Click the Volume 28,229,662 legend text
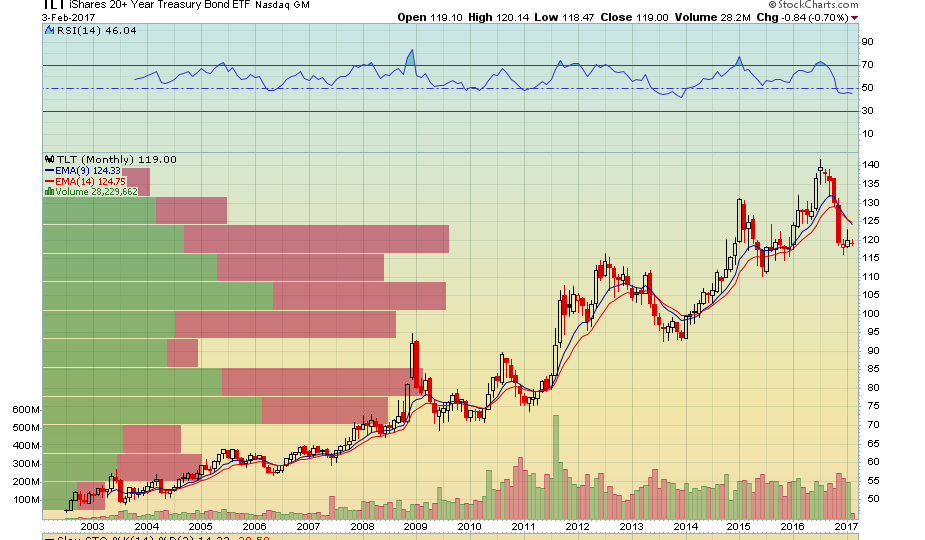Viewport: 925px width, 540px height. (x=96, y=192)
